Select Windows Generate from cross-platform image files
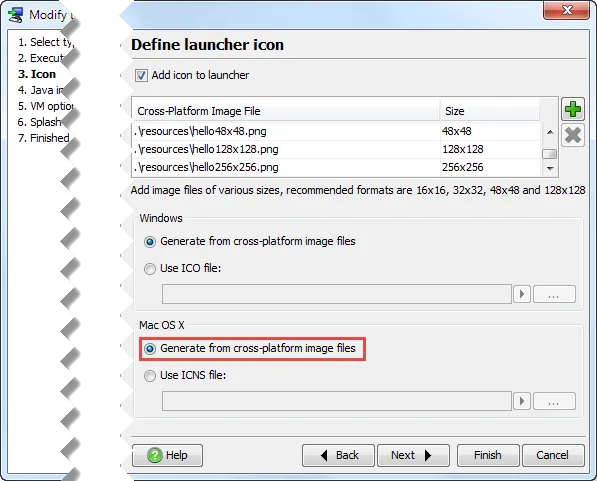The height and width of the screenshot is (481, 597). (150, 242)
